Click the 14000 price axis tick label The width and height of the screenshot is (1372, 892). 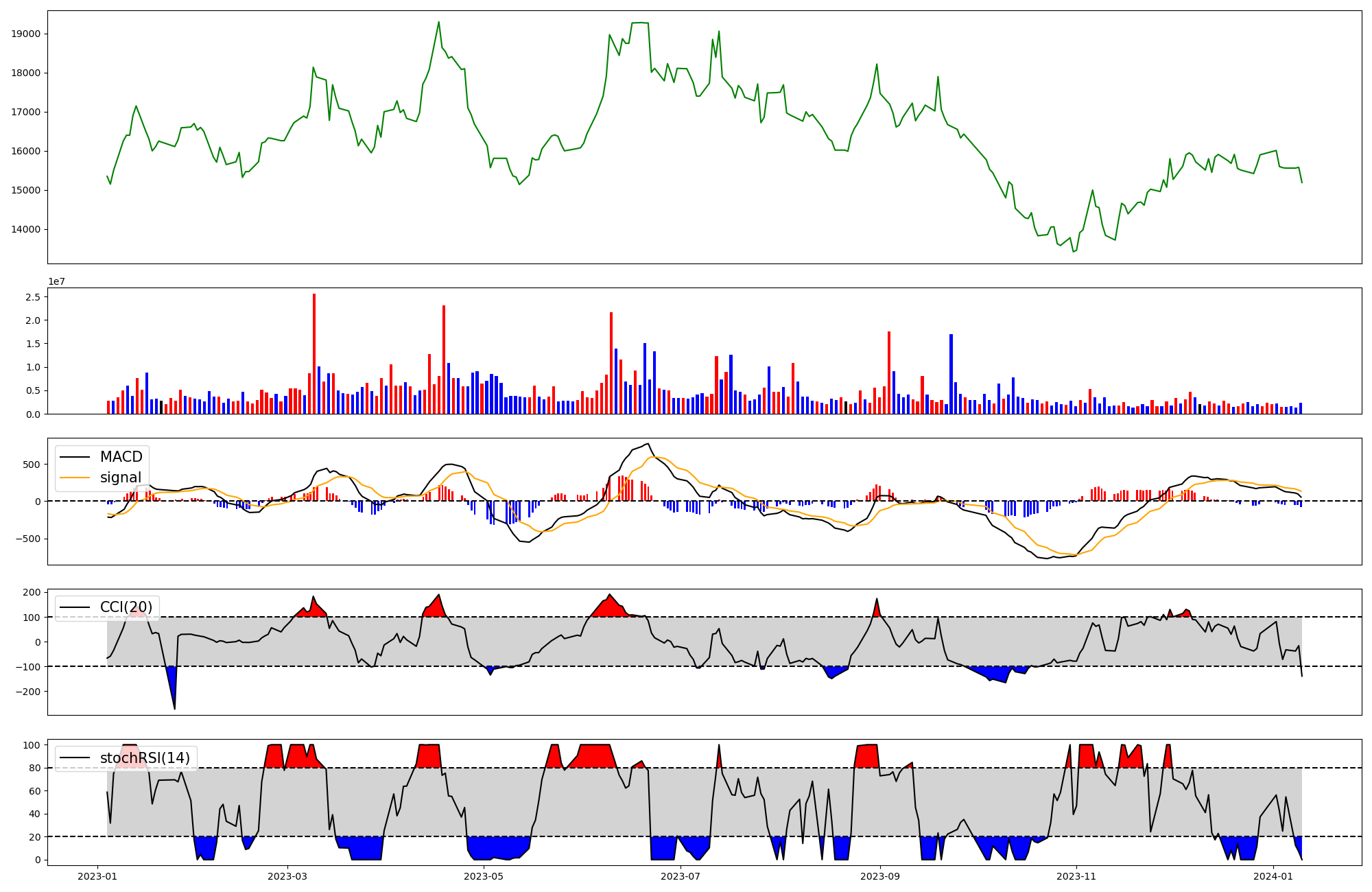[x=26, y=229]
